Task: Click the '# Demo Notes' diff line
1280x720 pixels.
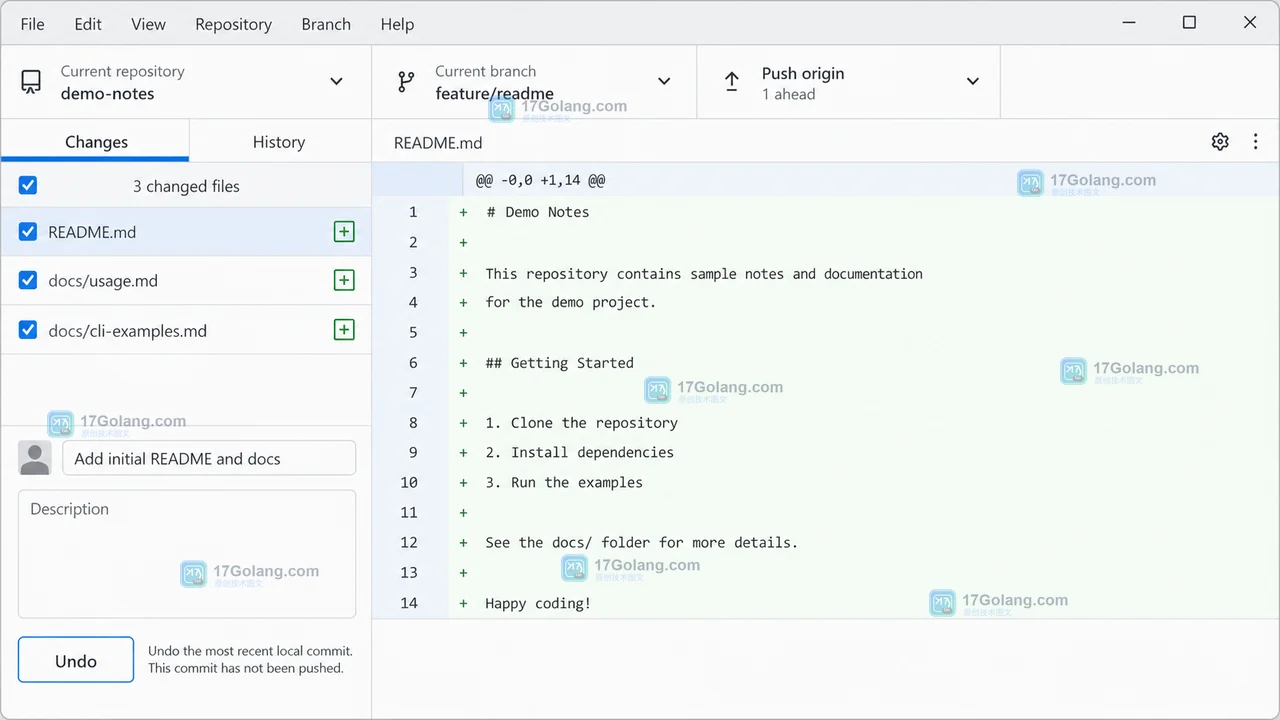Action: [538, 212]
